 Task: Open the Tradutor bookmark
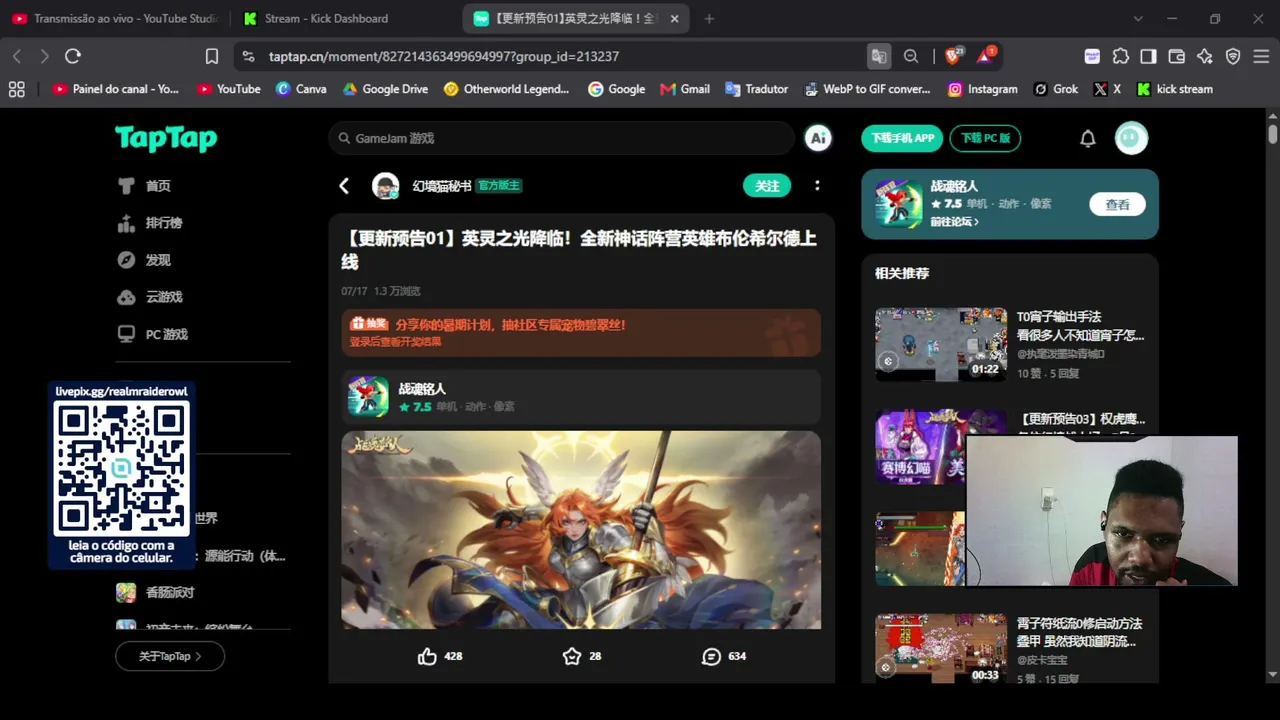coord(757,89)
